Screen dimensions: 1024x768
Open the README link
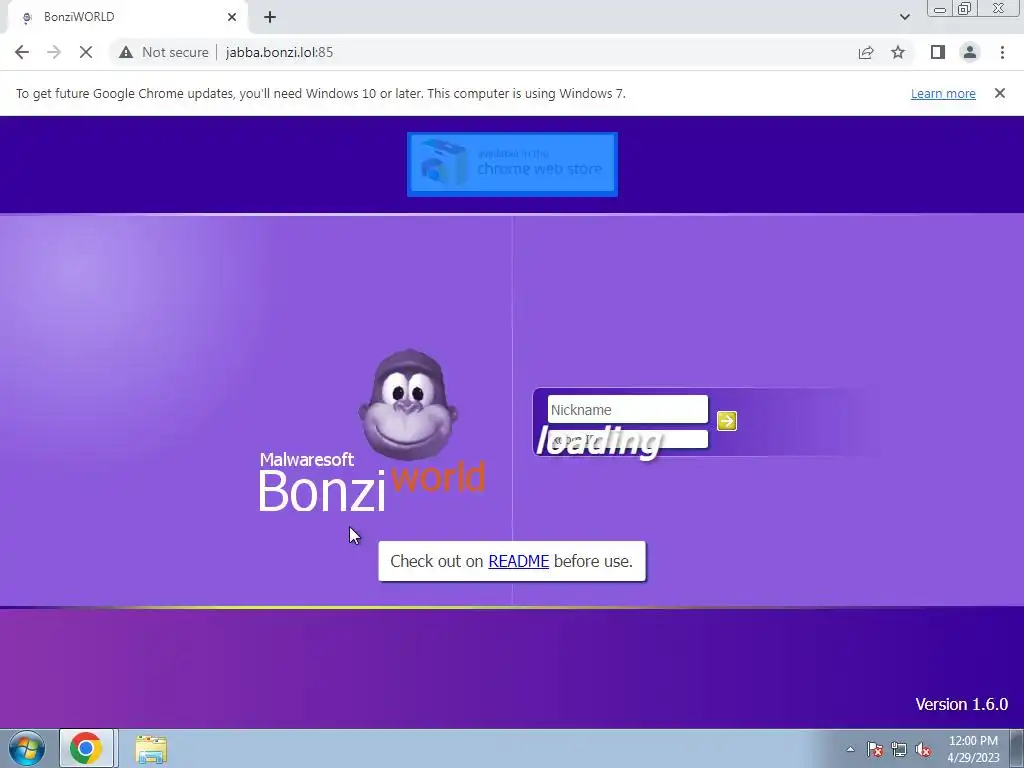tap(519, 561)
